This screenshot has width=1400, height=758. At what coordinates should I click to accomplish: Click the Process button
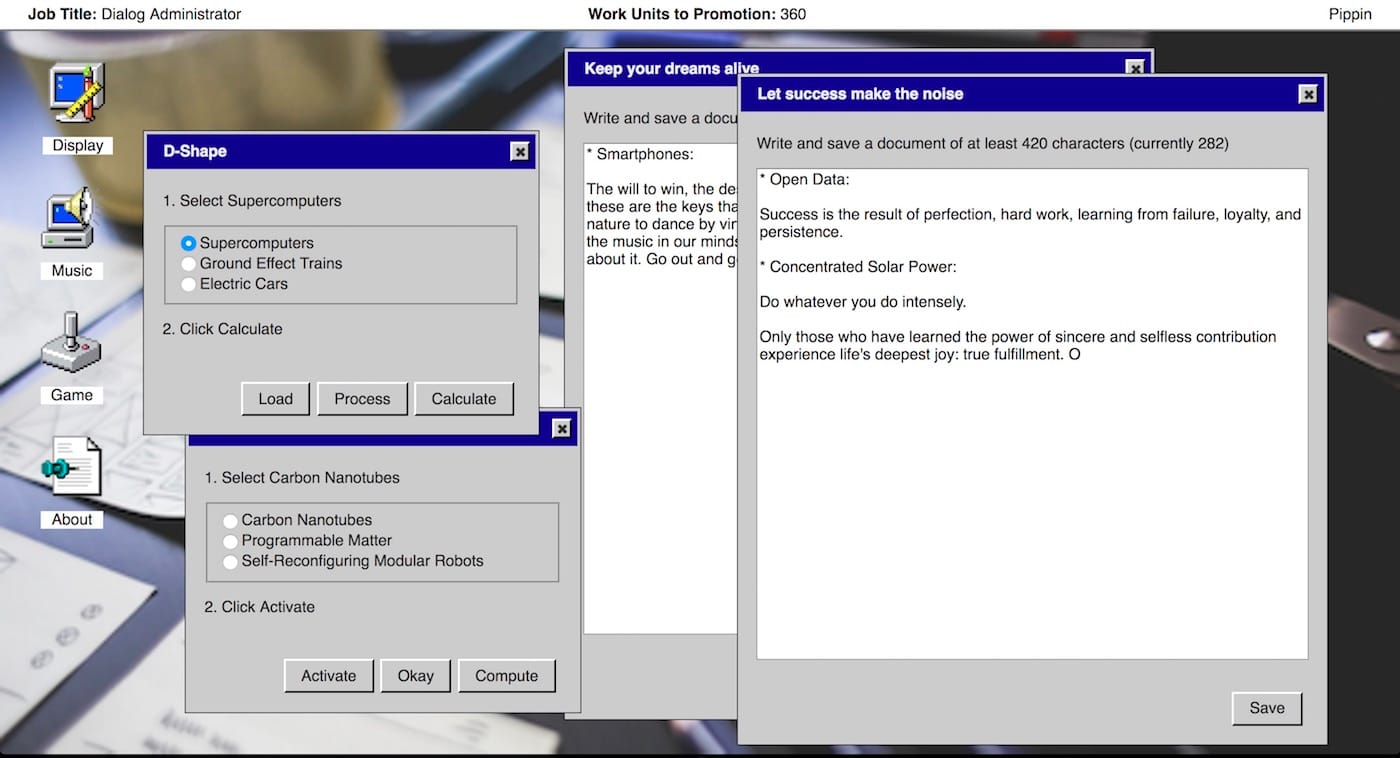(x=362, y=398)
